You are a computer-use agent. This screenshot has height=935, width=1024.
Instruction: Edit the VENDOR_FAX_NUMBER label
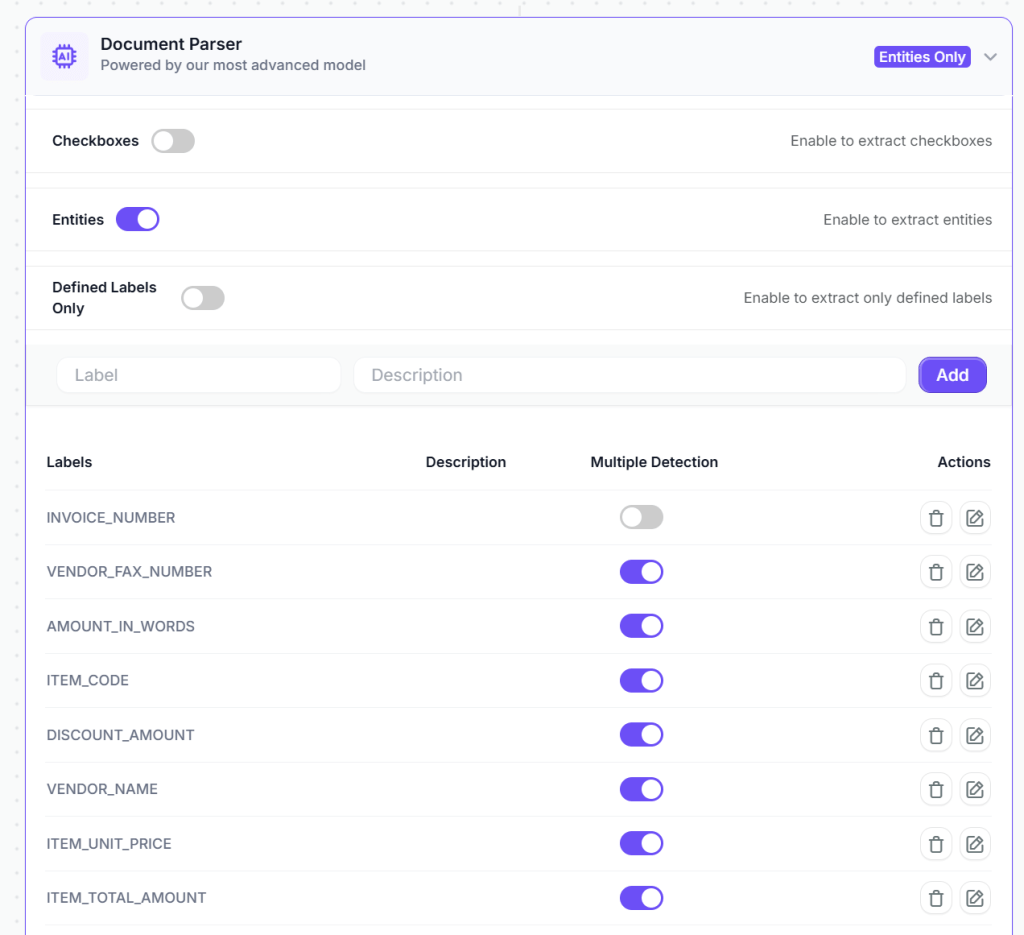[975, 572]
